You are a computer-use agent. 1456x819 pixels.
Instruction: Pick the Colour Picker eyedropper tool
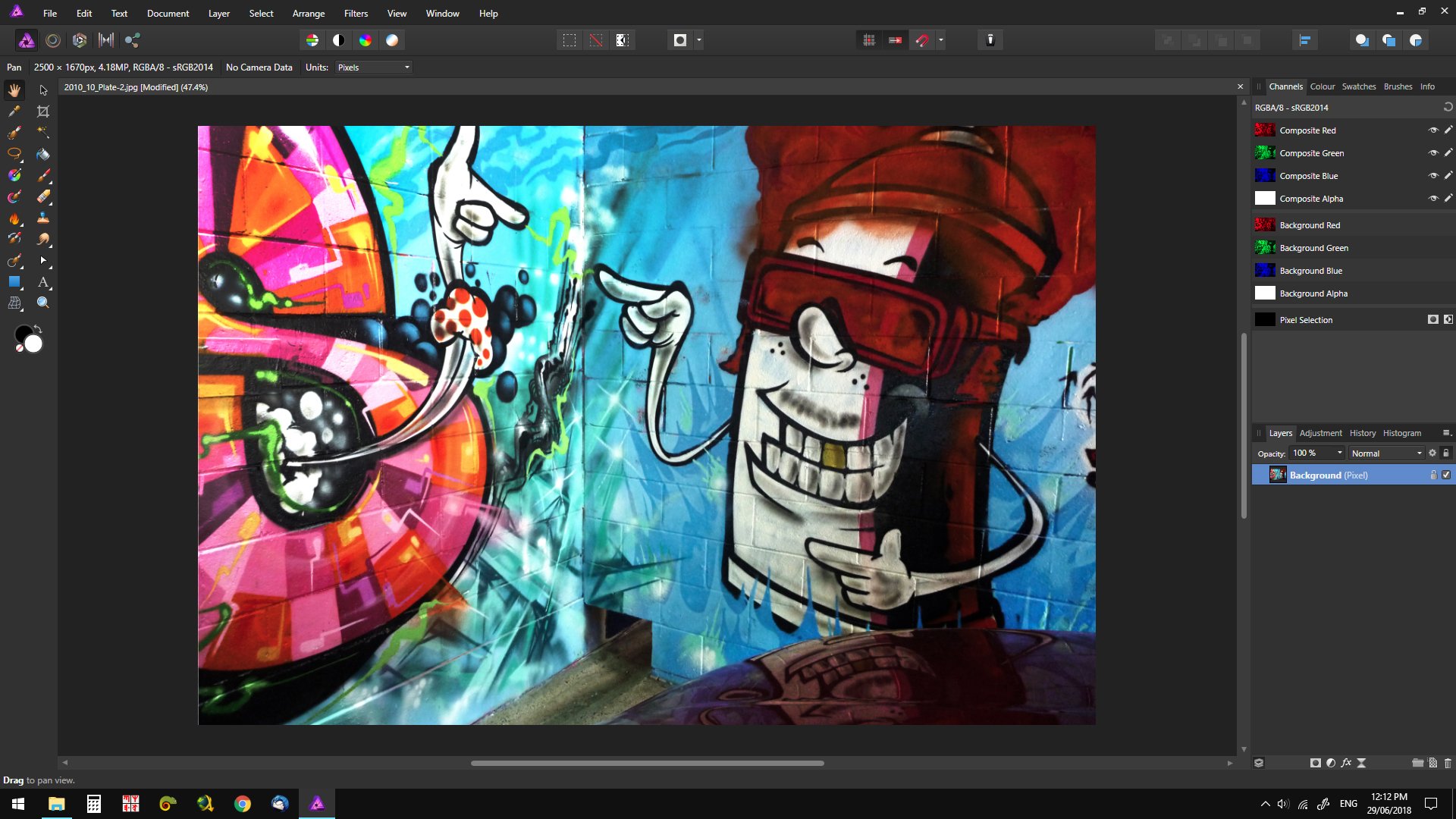tap(14, 111)
